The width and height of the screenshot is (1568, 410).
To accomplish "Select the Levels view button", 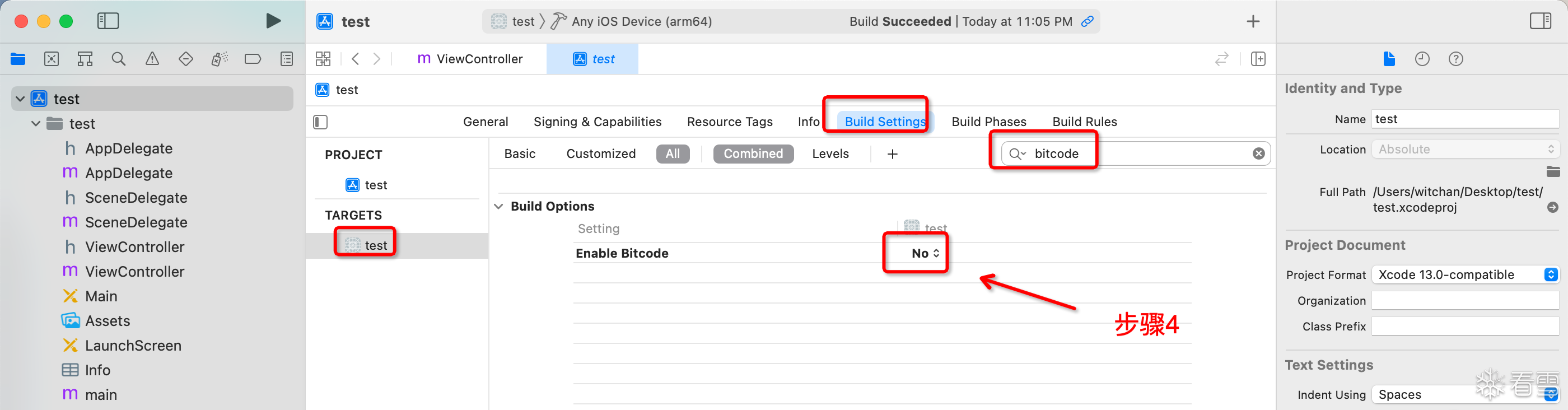I will (x=830, y=154).
